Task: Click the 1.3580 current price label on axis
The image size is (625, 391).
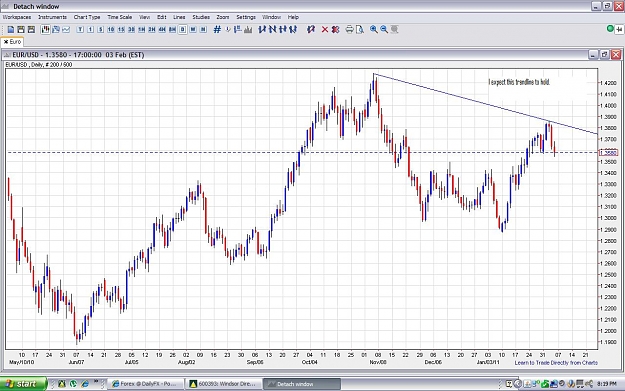Action: coord(608,153)
